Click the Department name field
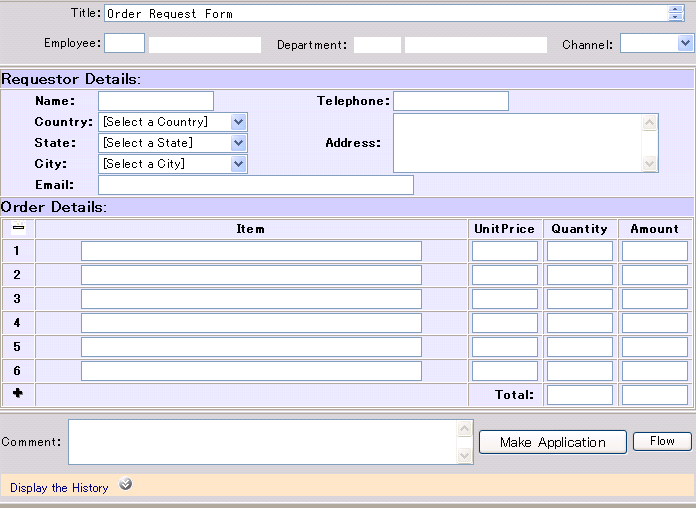The height and width of the screenshot is (508, 696). click(x=476, y=45)
